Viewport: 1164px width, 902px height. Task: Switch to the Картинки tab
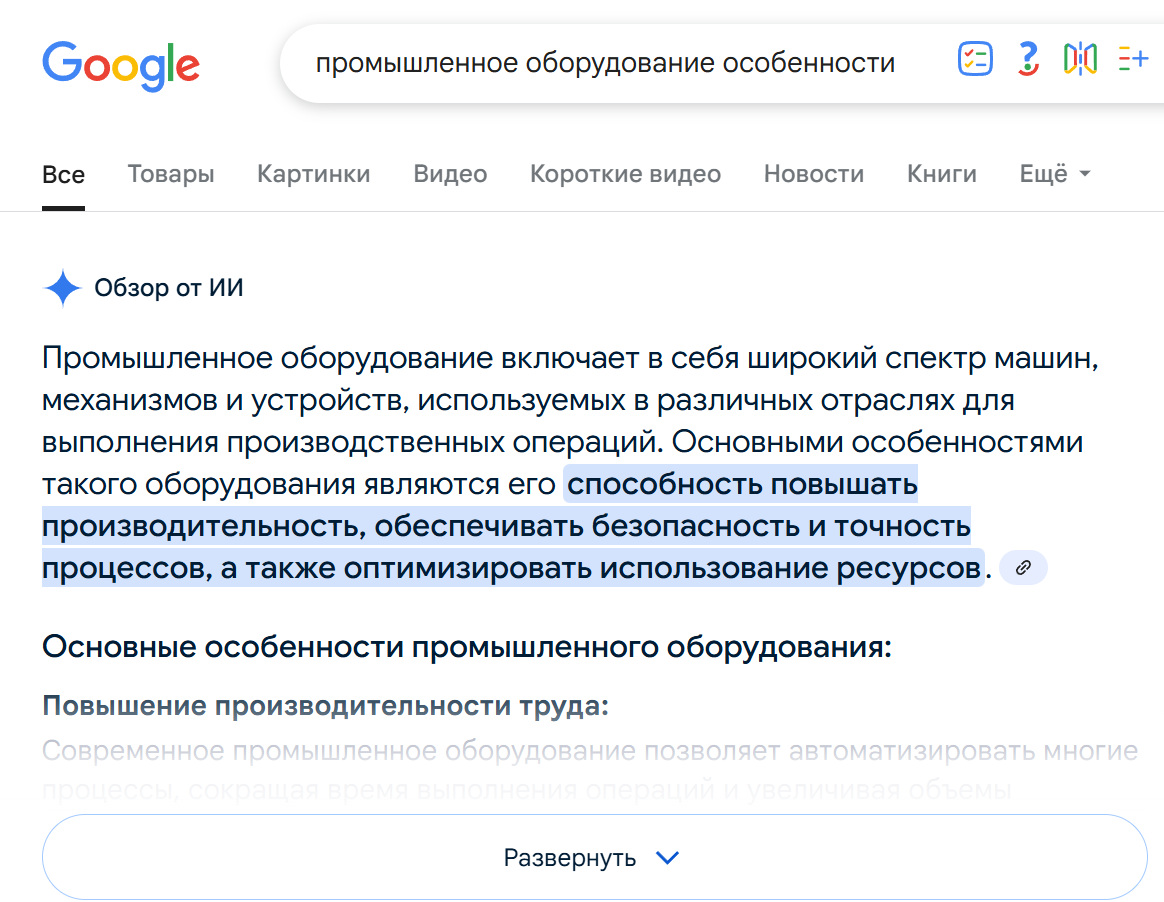pyautogui.click(x=313, y=173)
